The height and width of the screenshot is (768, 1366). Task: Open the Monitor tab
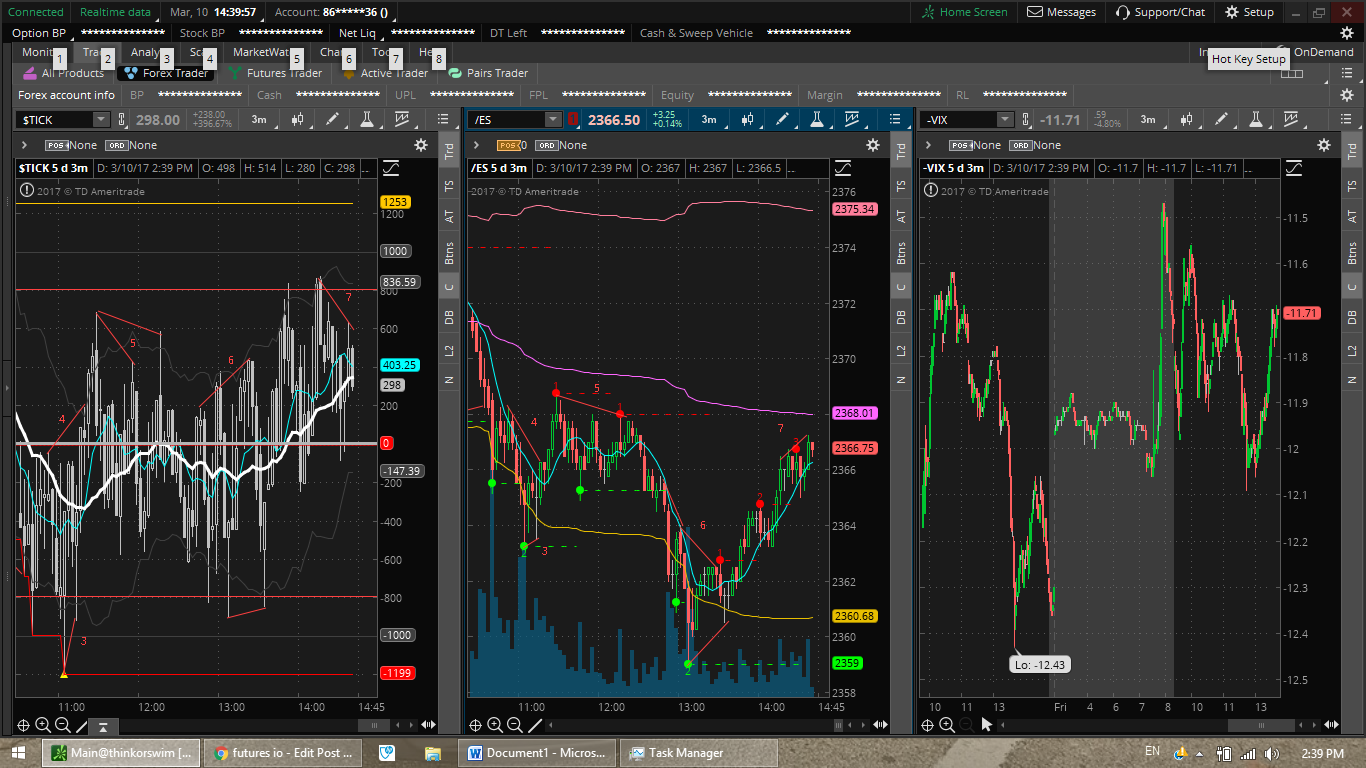(42, 52)
